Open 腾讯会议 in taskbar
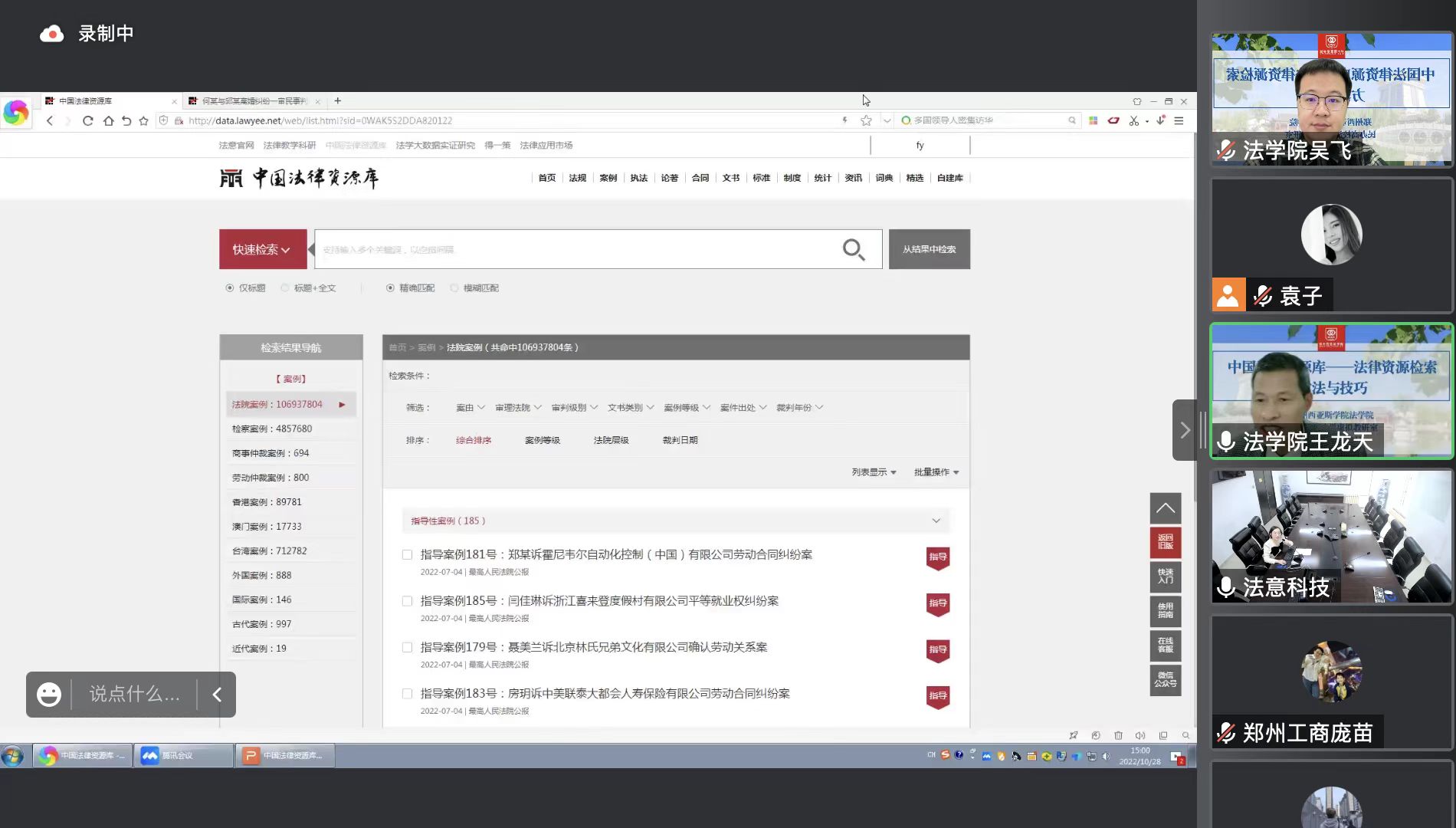The width and height of the screenshot is (1456, 828). click(182, 756)
